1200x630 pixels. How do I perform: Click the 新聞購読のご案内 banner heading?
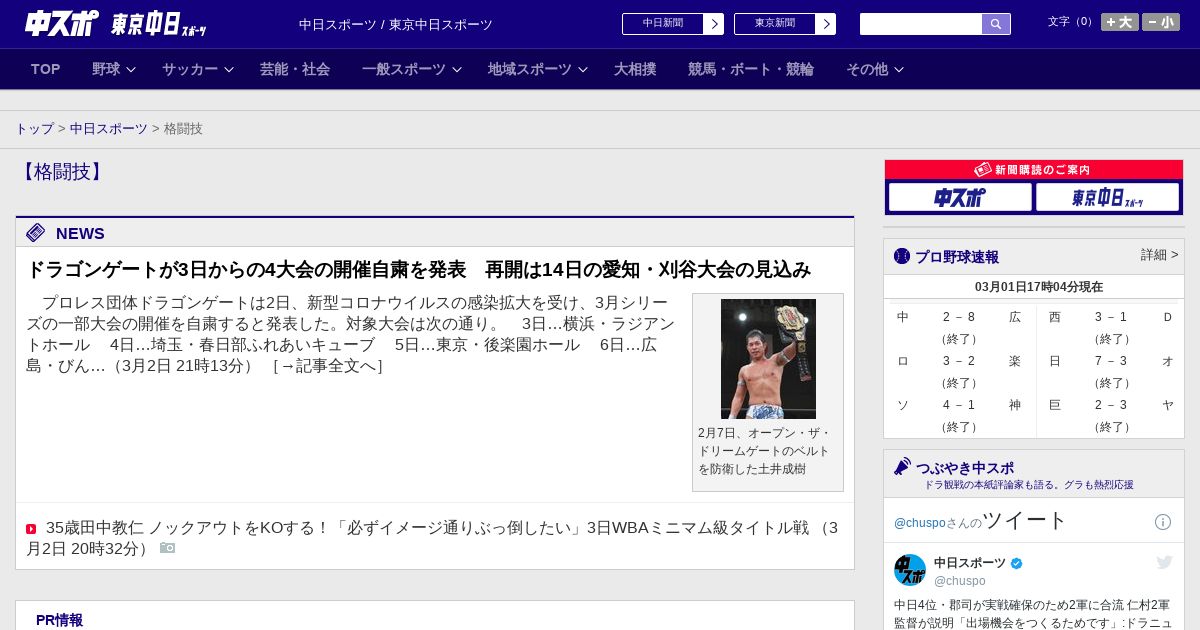pos(1034,170)
